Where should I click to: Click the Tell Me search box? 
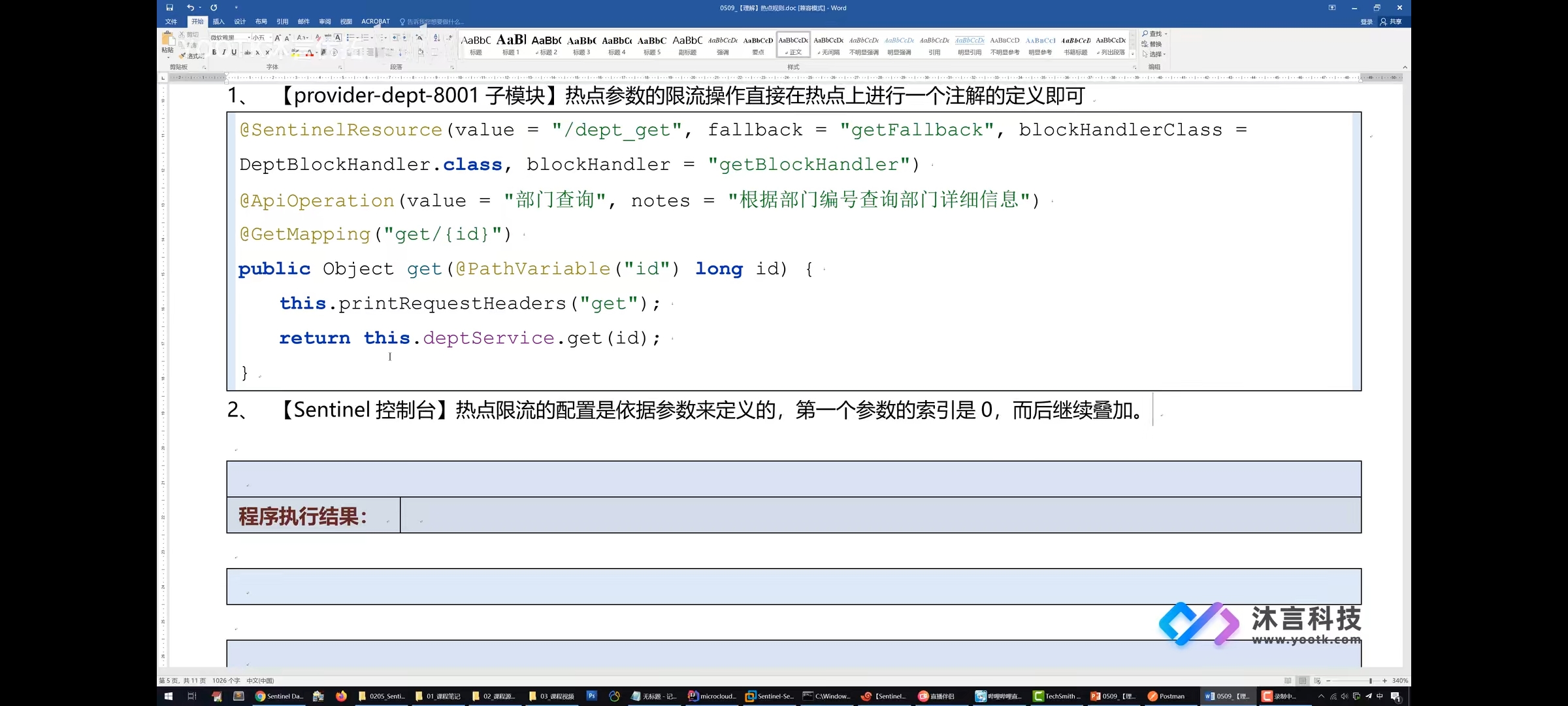[432, 22]
